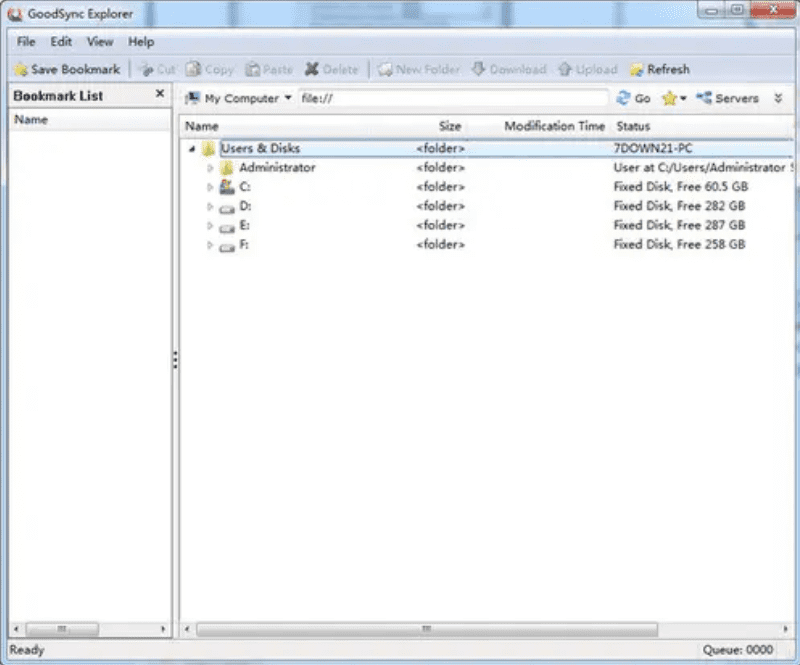The image size is (800, 665).
Task: Click the Go button label
Action: pos(642,98)
